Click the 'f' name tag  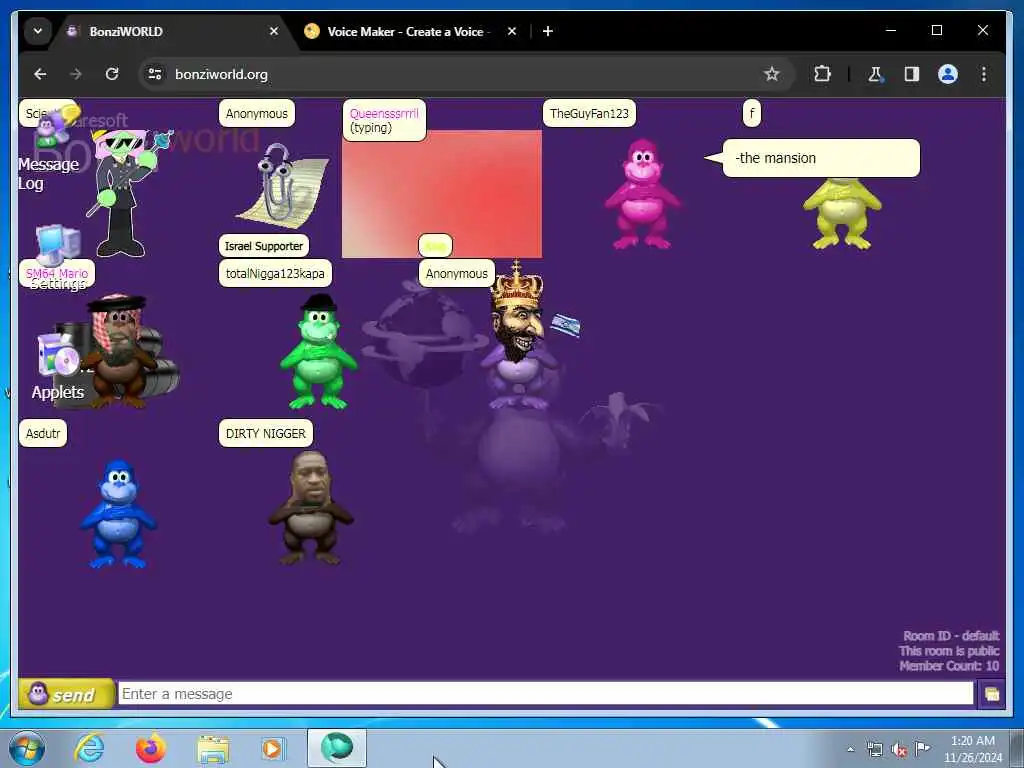tap(752, 114)
